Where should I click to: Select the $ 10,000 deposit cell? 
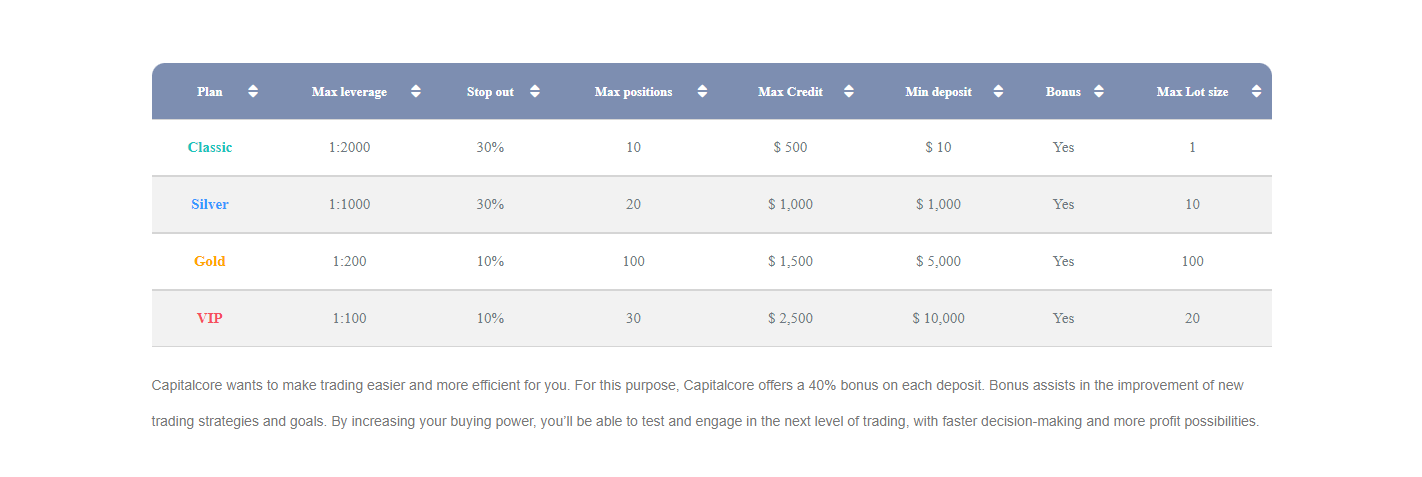pos(938,318)
